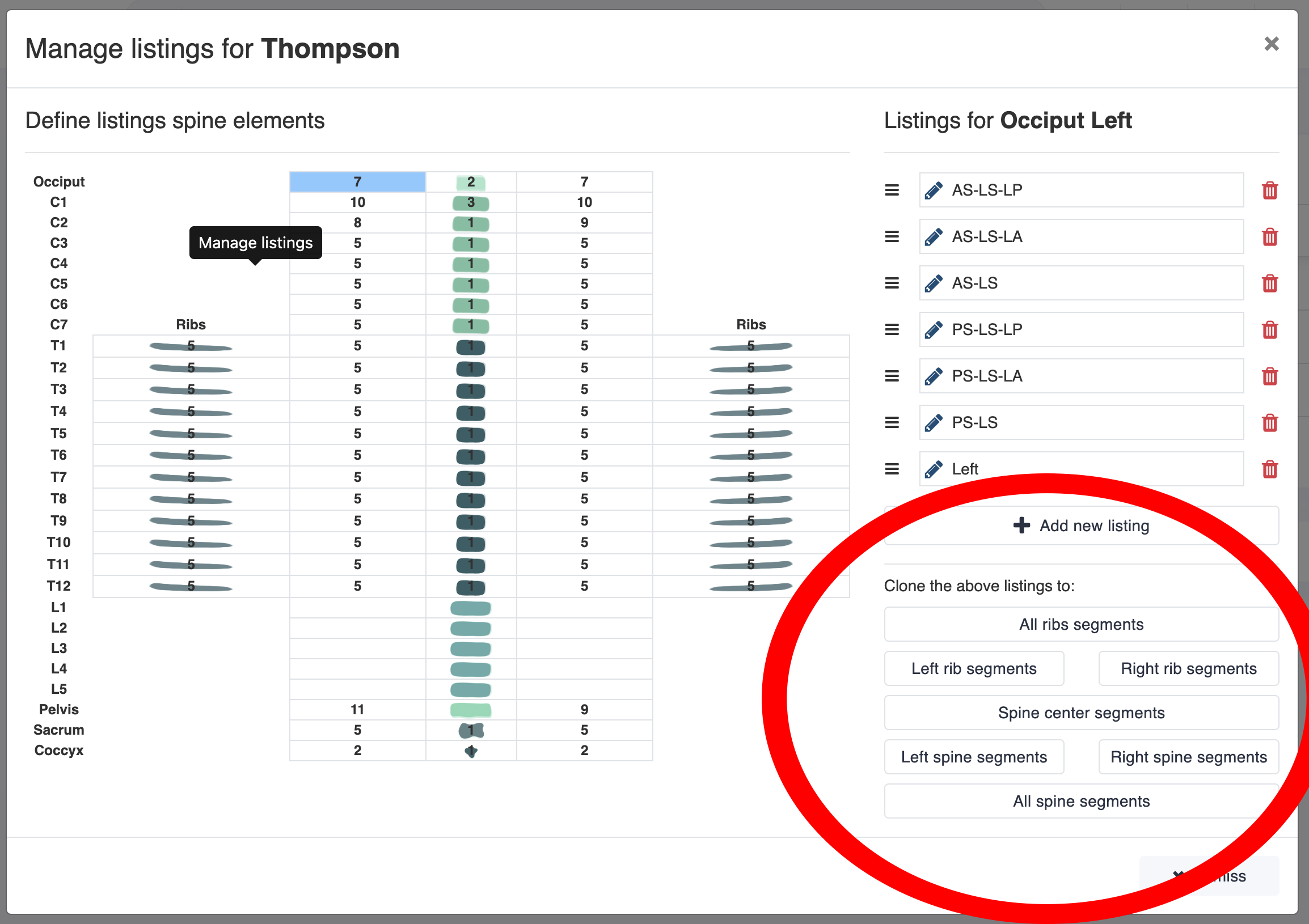The width and height of the screenshot is (1309, 924).
Task: Delete the AS-LS-LP listing with trash icon
Action: 1270,190
